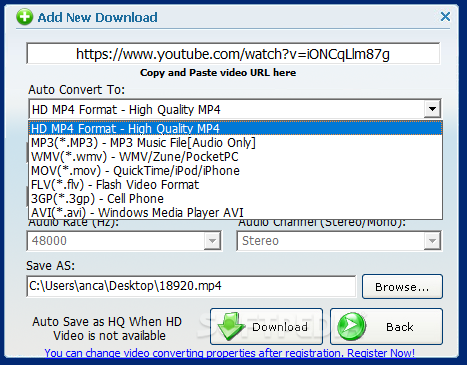Open the Register Now registration link
Image resolution: width=467 pixels, height=365 pixels.
381,353
